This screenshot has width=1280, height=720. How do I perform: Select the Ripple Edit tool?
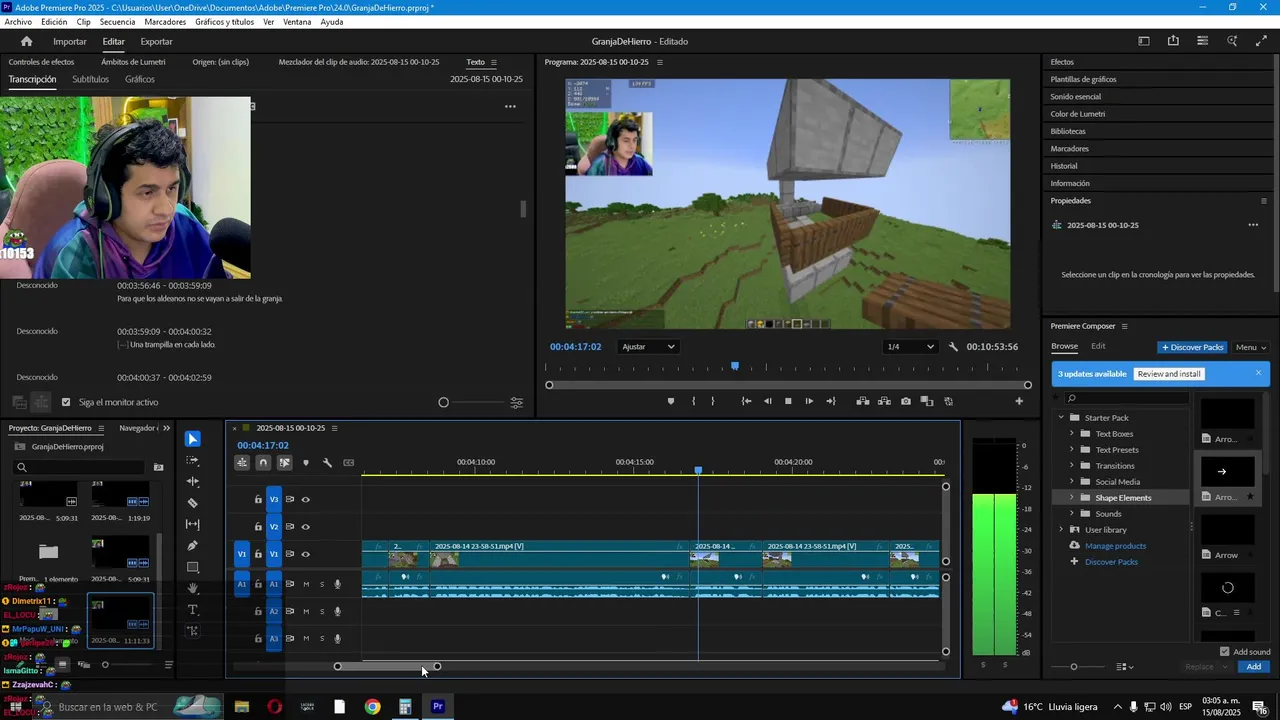point(193,482)
